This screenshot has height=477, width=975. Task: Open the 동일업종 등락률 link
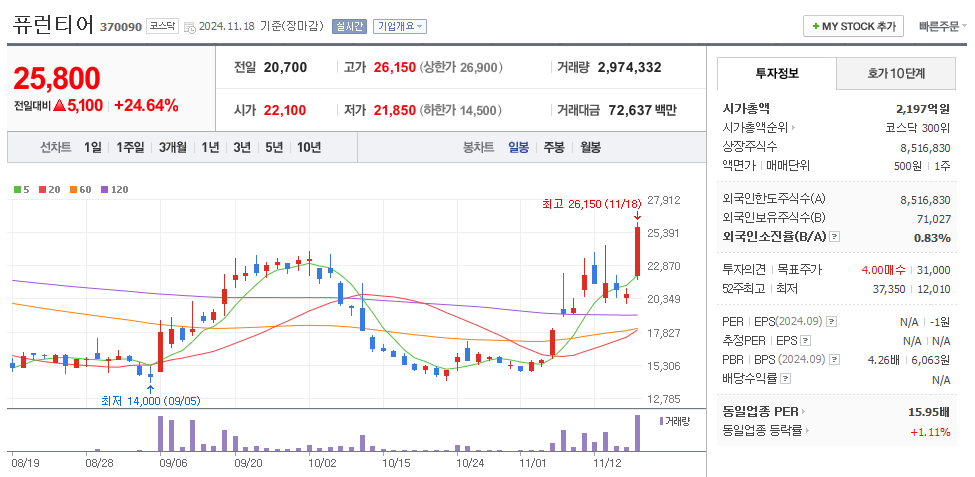(762, 430)
